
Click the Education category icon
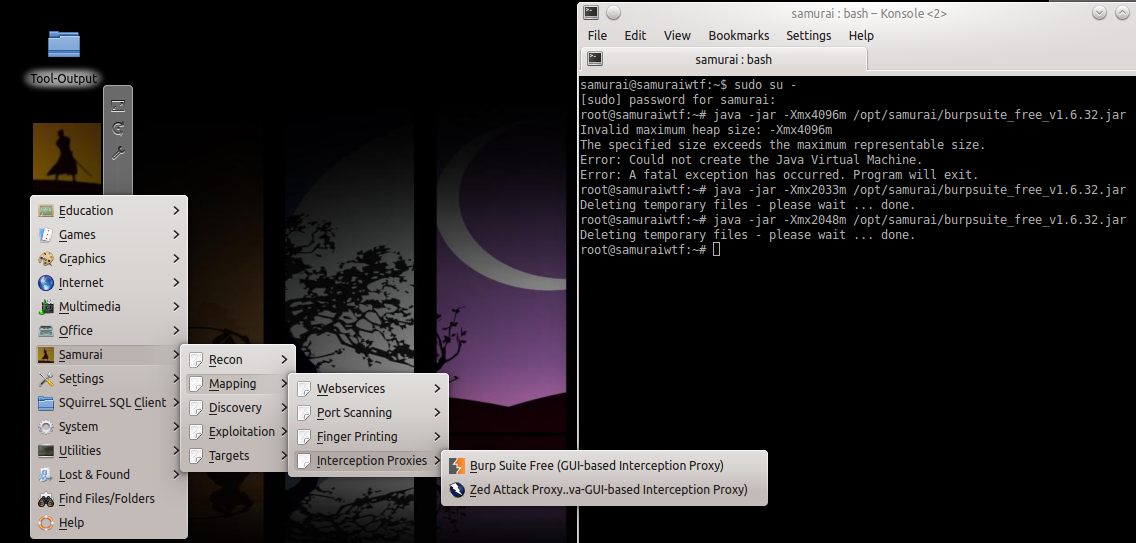point(46,211)
